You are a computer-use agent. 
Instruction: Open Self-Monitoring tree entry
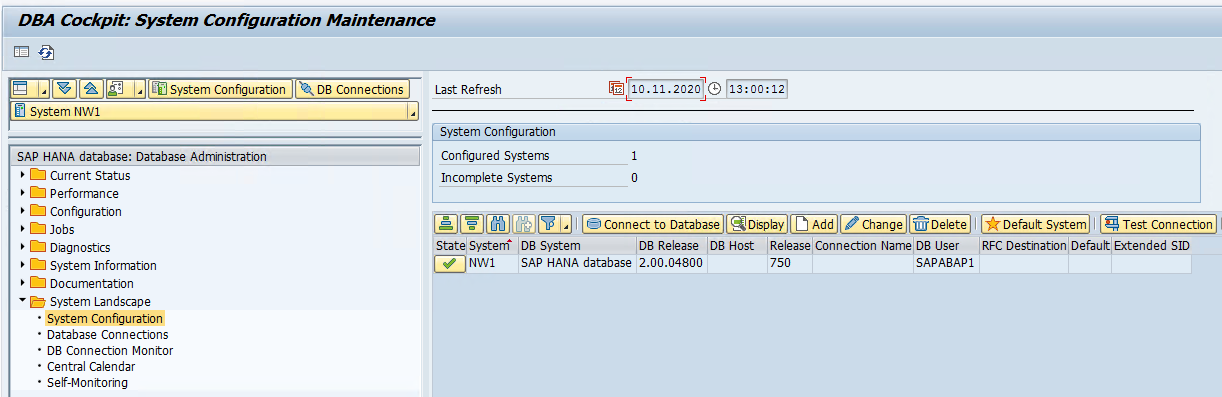[x=87, y=382]
